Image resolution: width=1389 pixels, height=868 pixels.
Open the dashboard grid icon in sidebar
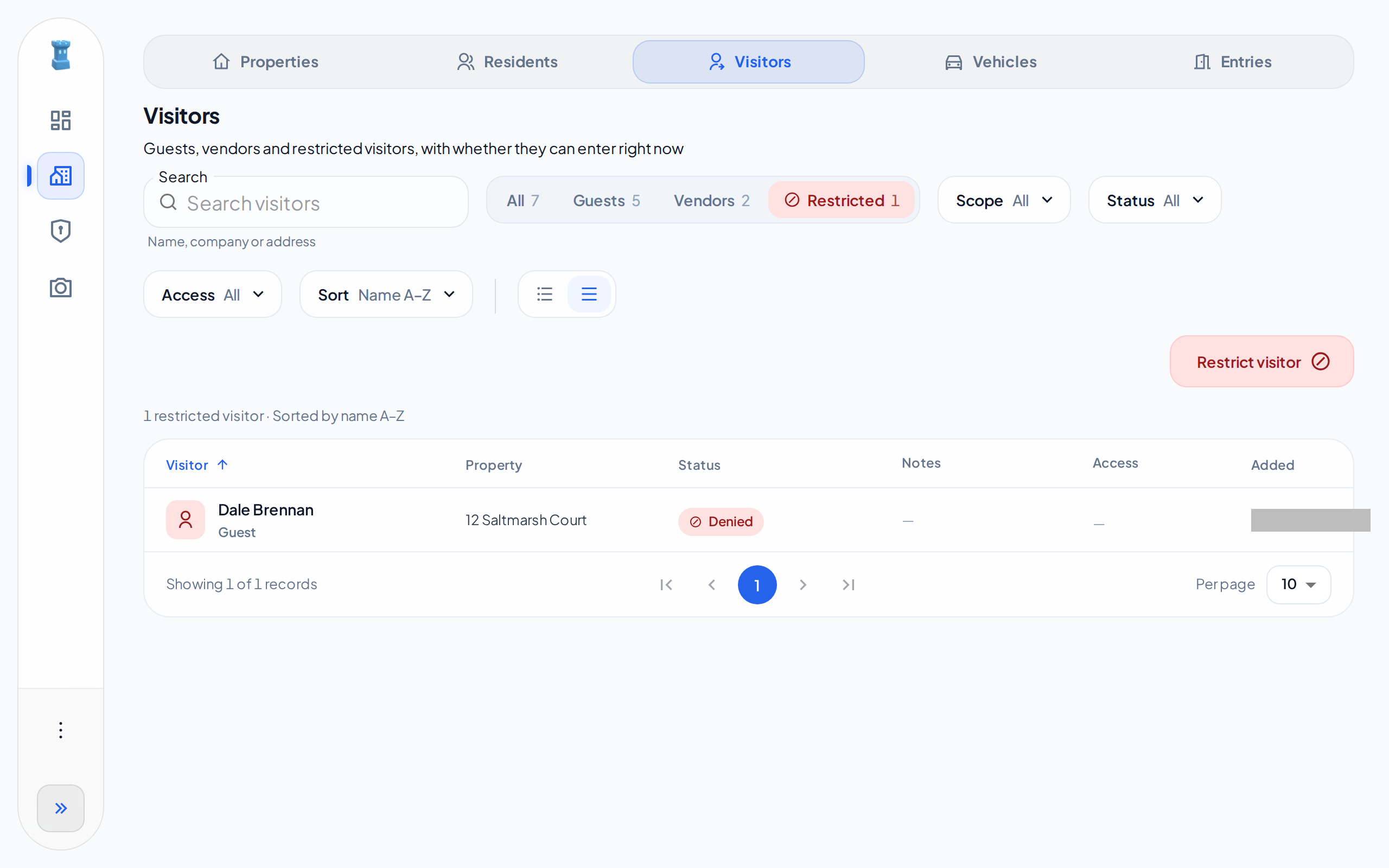pyautogui.click(x=60, y=120)
